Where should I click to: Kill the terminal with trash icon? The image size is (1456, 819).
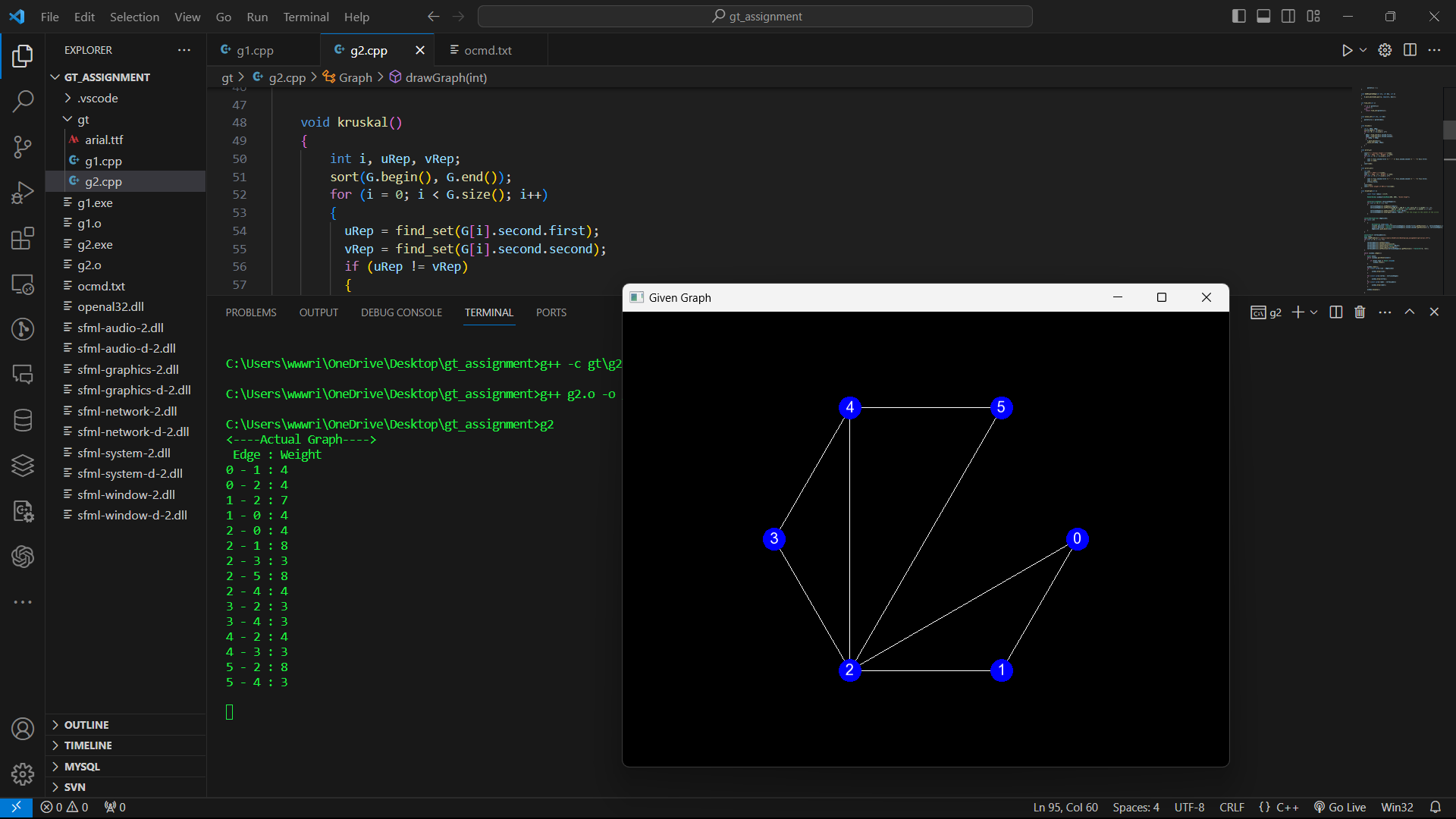click(1360, 312)
